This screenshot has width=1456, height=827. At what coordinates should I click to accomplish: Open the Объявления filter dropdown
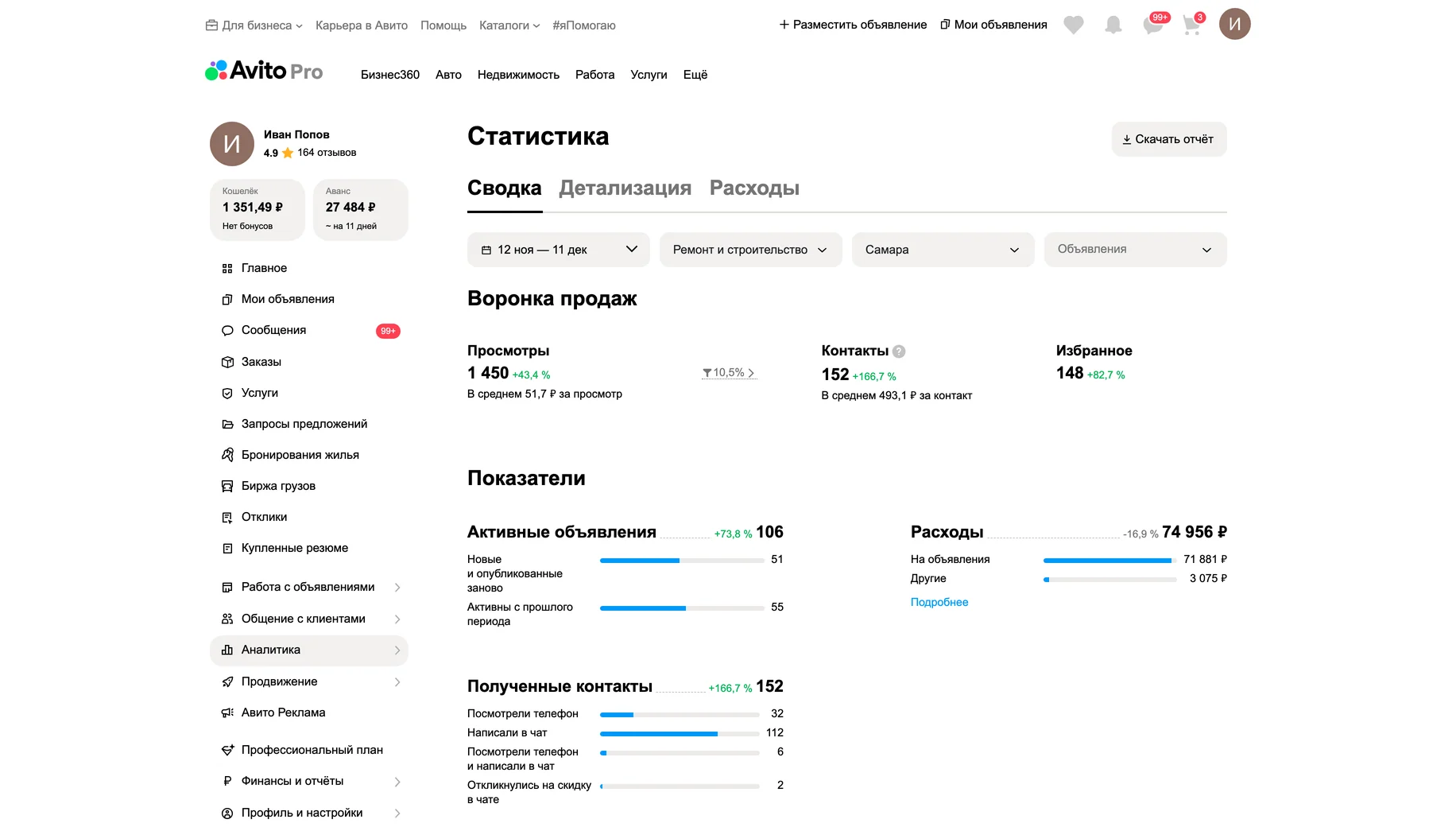(1136, 250)
